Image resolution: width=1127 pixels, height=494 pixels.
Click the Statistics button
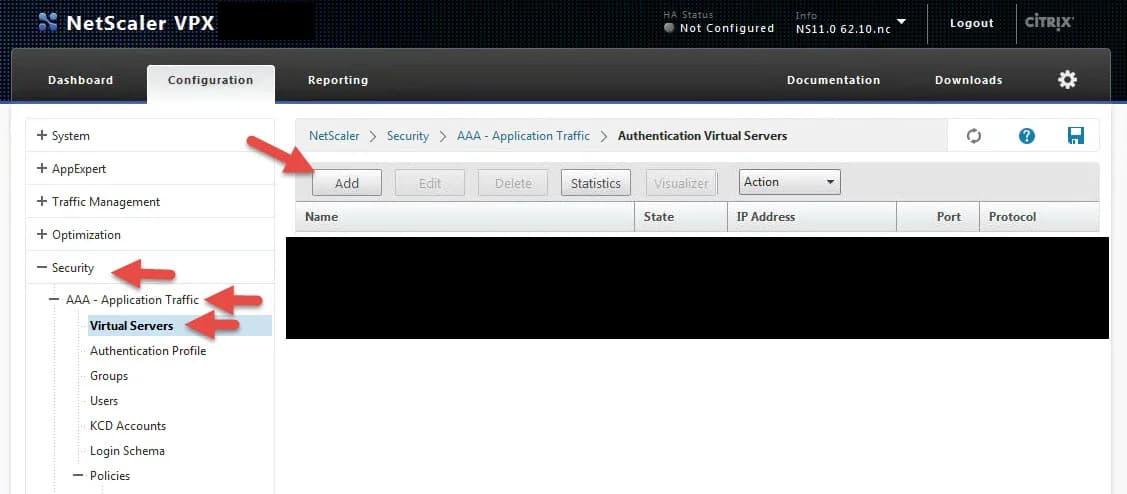coord(596,183)
